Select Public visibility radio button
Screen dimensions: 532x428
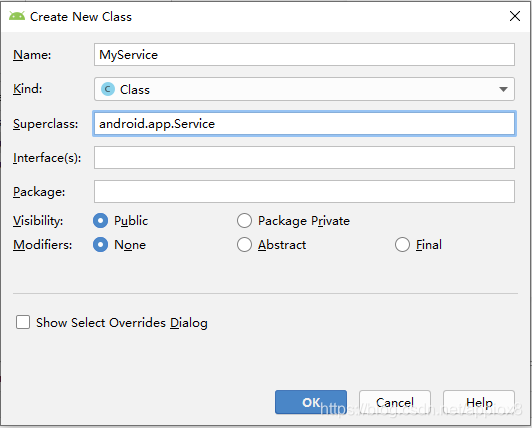pyautogui.click(x=100, y=221)
